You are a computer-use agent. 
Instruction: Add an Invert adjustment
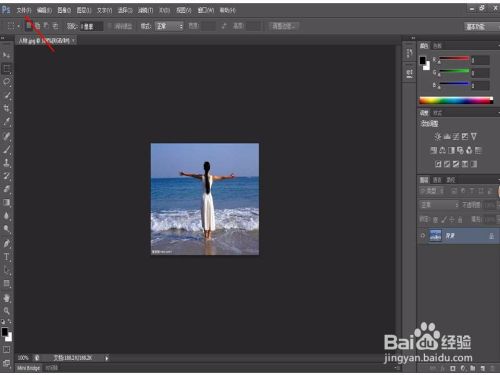pos(438,164)
